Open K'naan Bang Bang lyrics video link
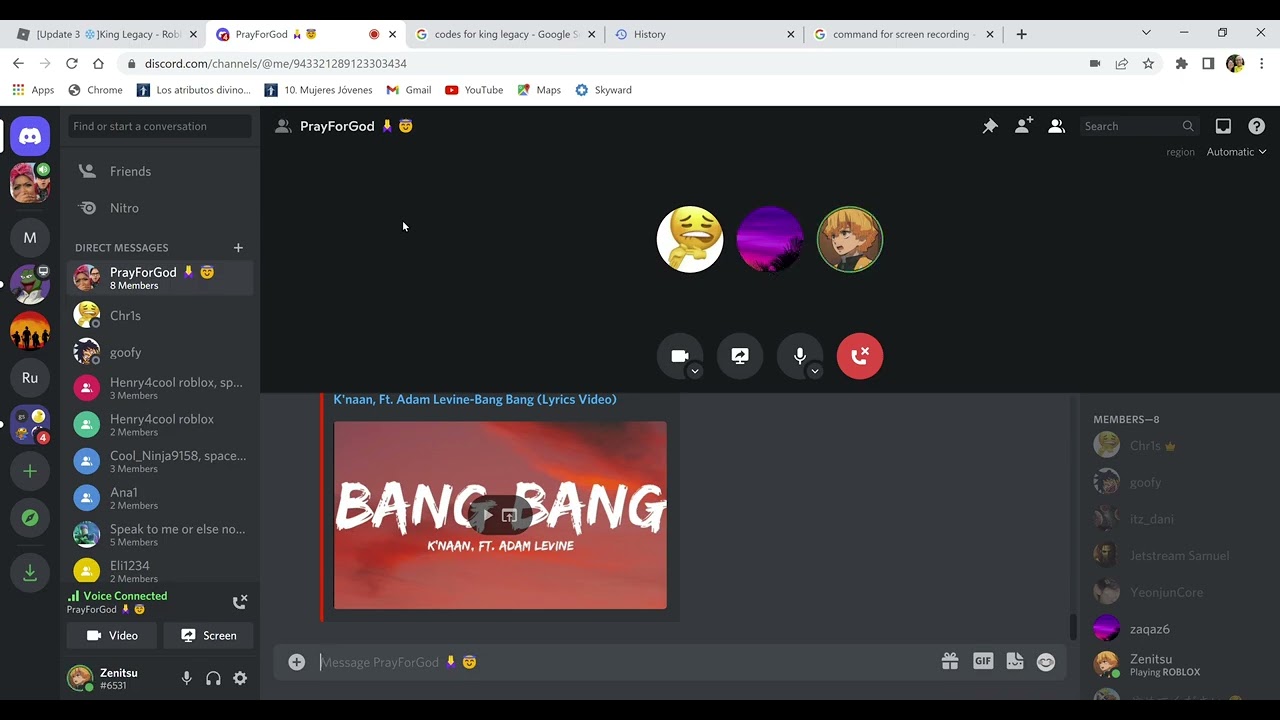Screen dimensions: 1280x720 [475, 399]
